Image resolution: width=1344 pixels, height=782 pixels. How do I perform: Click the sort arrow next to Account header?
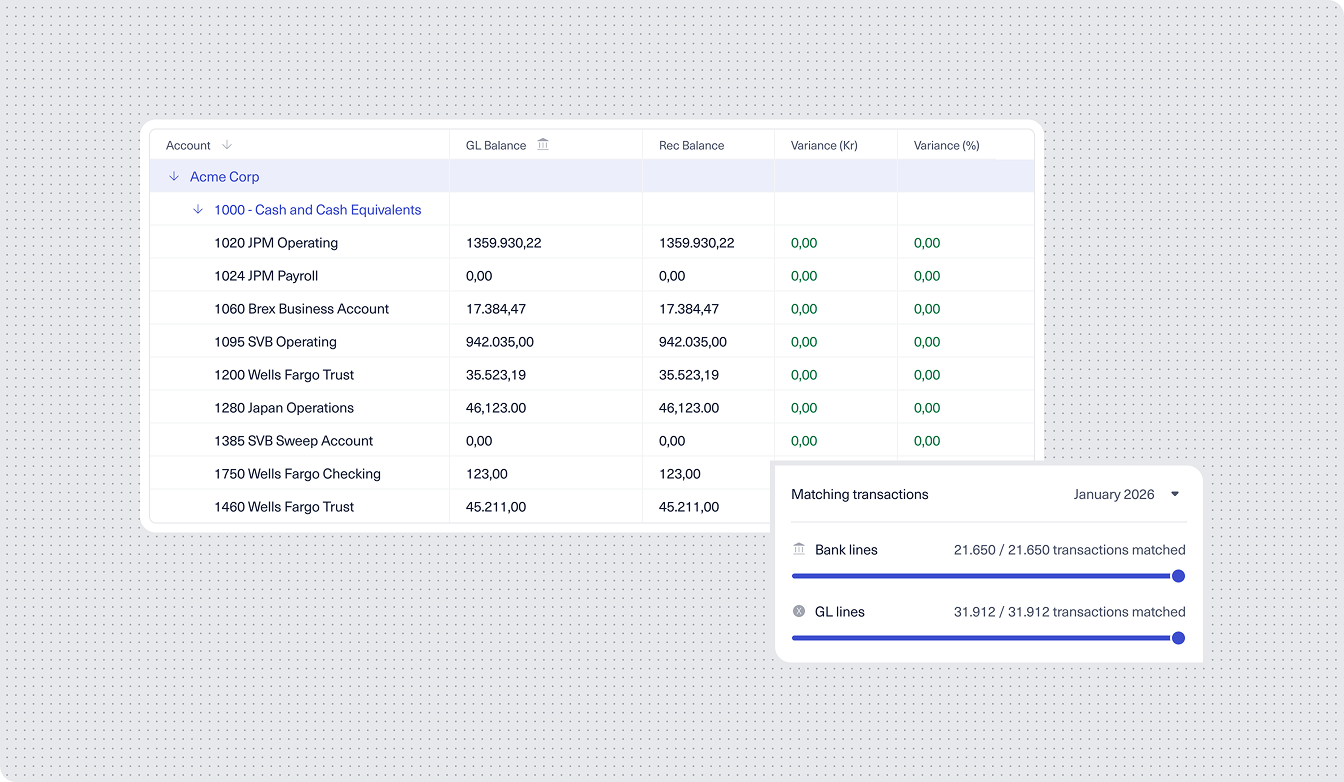[227, 145]
